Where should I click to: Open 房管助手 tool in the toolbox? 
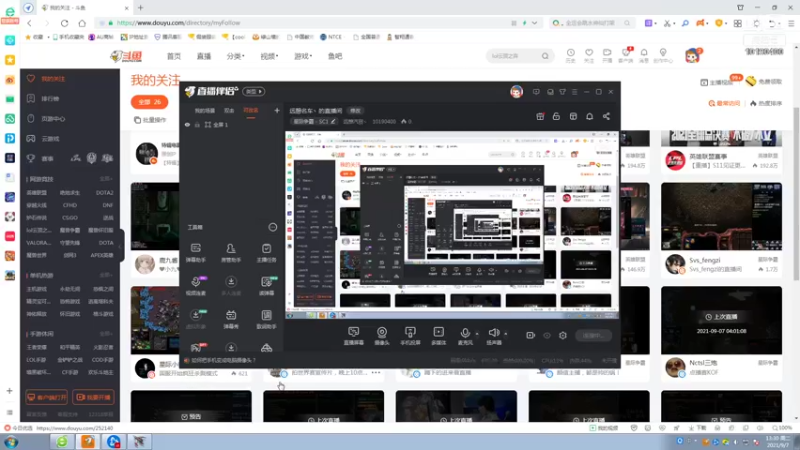tap(231, 253)
